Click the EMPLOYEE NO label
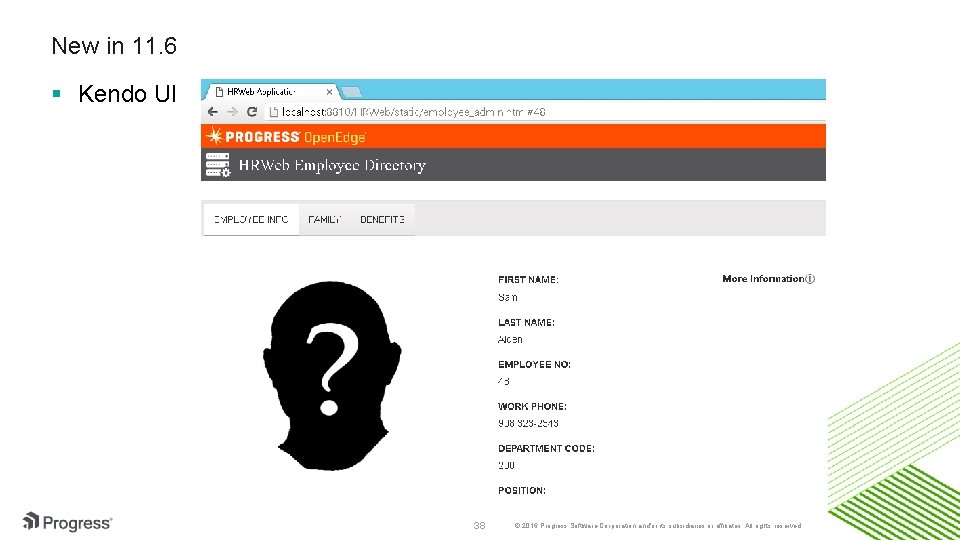Viewport: 960px width, 540px height. coord(534,364)
